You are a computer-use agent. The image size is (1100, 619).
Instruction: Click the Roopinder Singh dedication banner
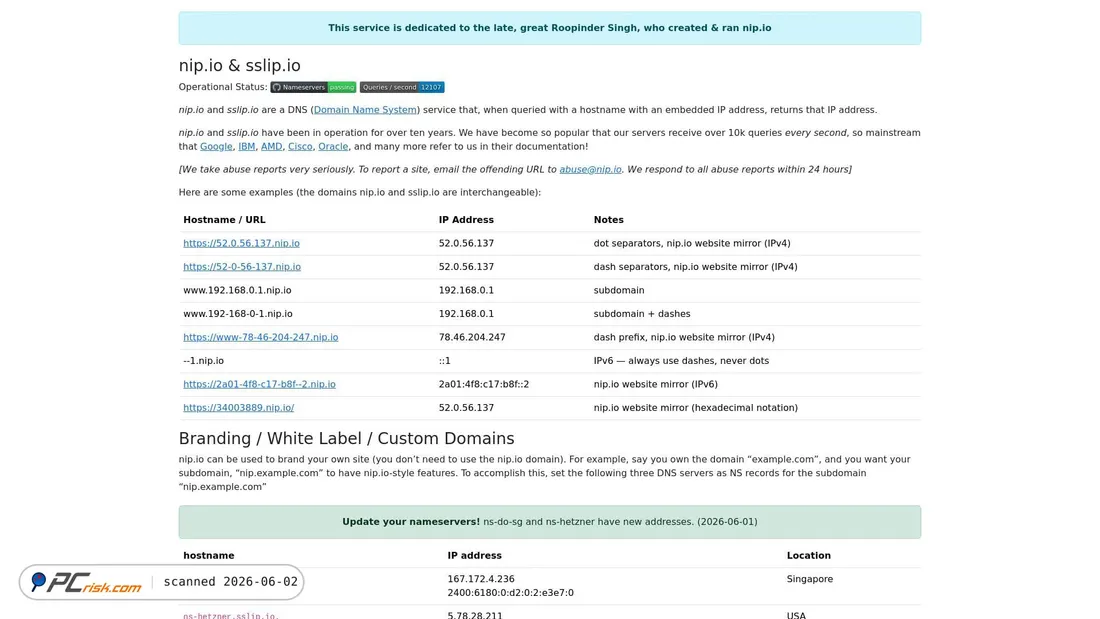point(550,28)
